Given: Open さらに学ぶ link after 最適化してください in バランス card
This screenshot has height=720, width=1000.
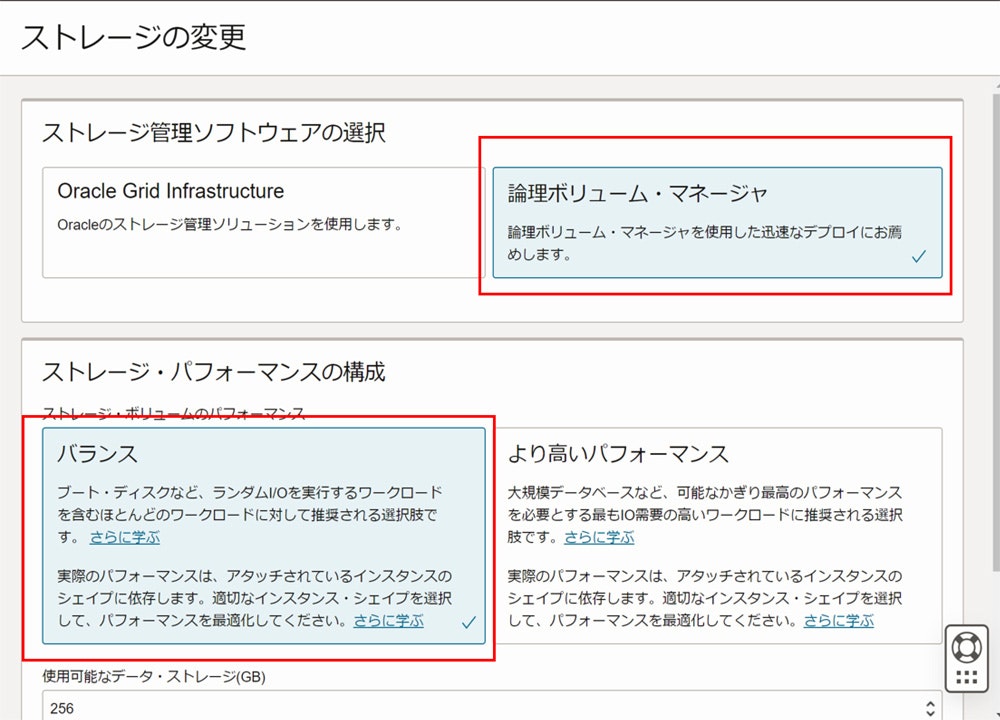Looking at the screenshot, I should (389, 621).
